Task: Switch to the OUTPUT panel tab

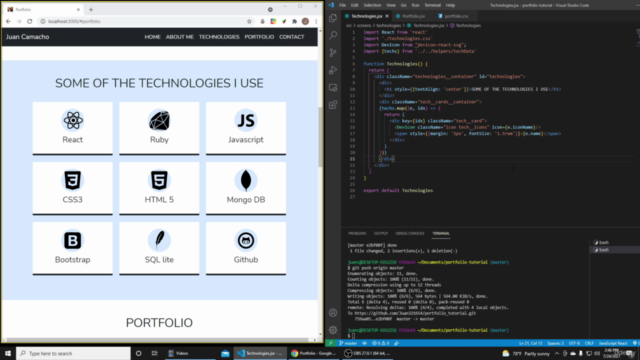Action: click(x=381, y=233)
